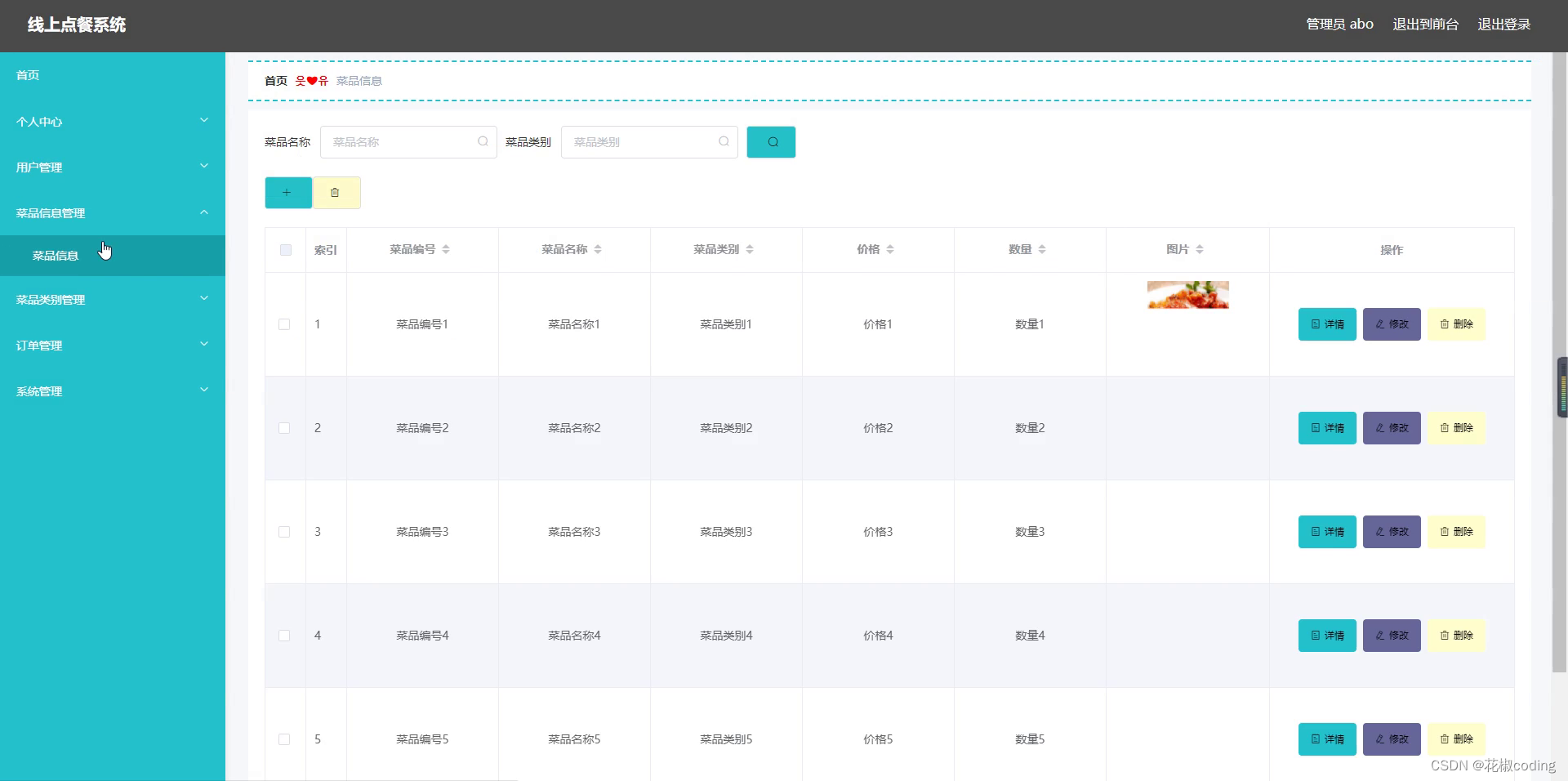Click 菜品信息 breadcrumb item

coord(359,81)
